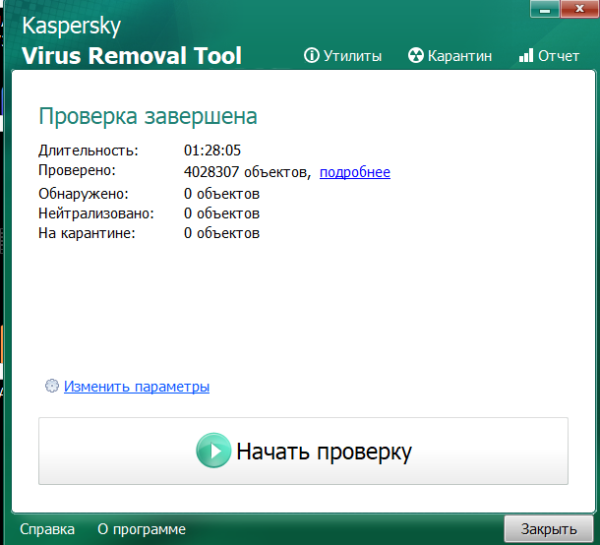Click the 4028307 объектов scanned count
This screenshot has width=600, height=545.
point(246,172)
